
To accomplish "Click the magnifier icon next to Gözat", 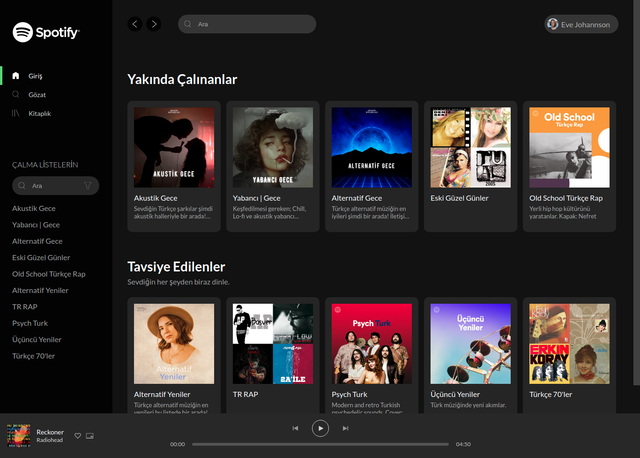I will pyautogui.click(x=16, y=94).
